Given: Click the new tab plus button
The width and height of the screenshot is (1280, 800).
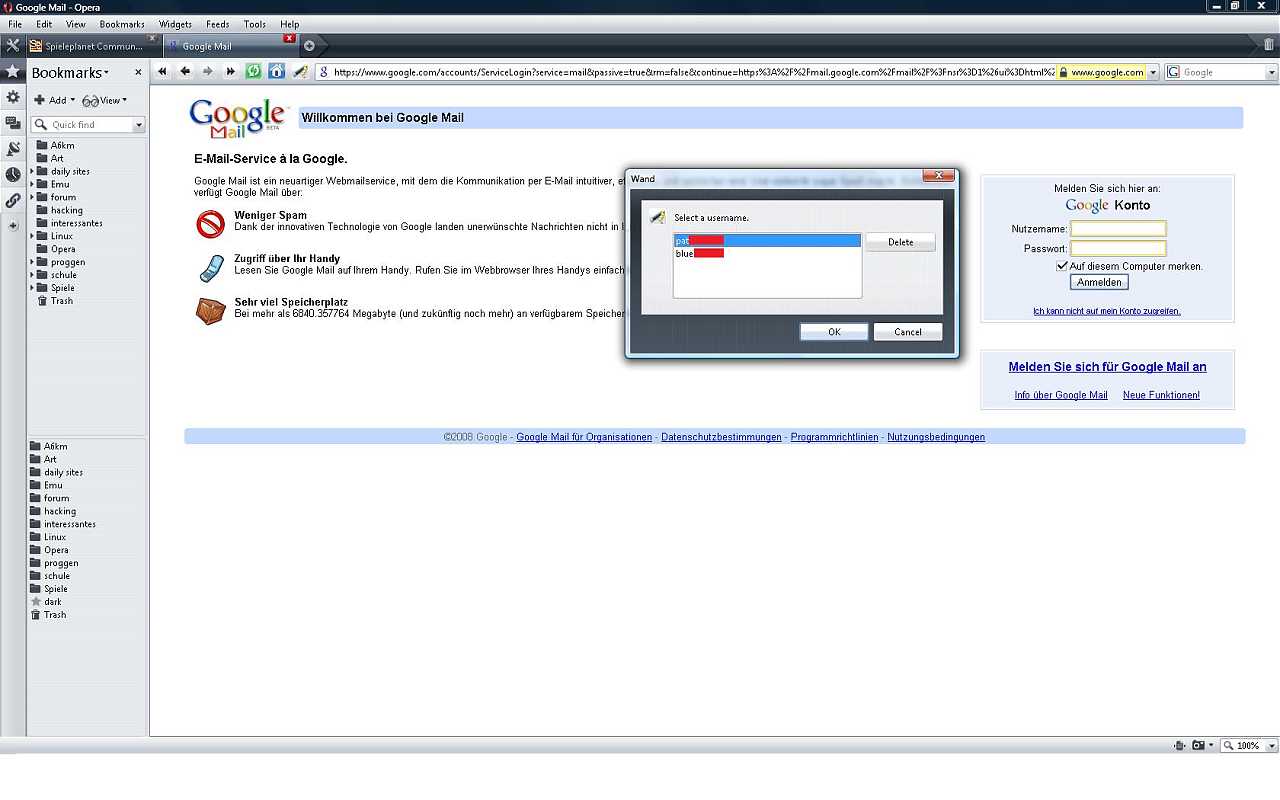Looking at the screenshot, I should click(x=309, y=46).
